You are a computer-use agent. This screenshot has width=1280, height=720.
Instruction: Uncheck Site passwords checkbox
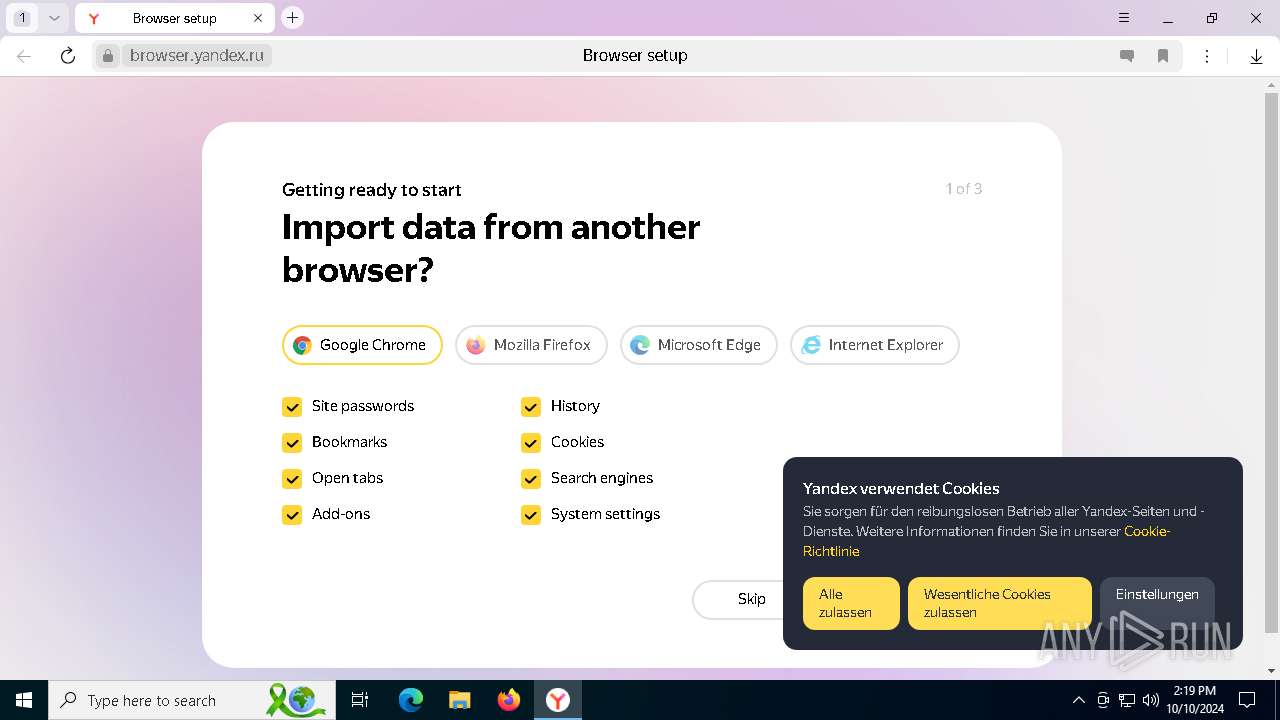292,407
